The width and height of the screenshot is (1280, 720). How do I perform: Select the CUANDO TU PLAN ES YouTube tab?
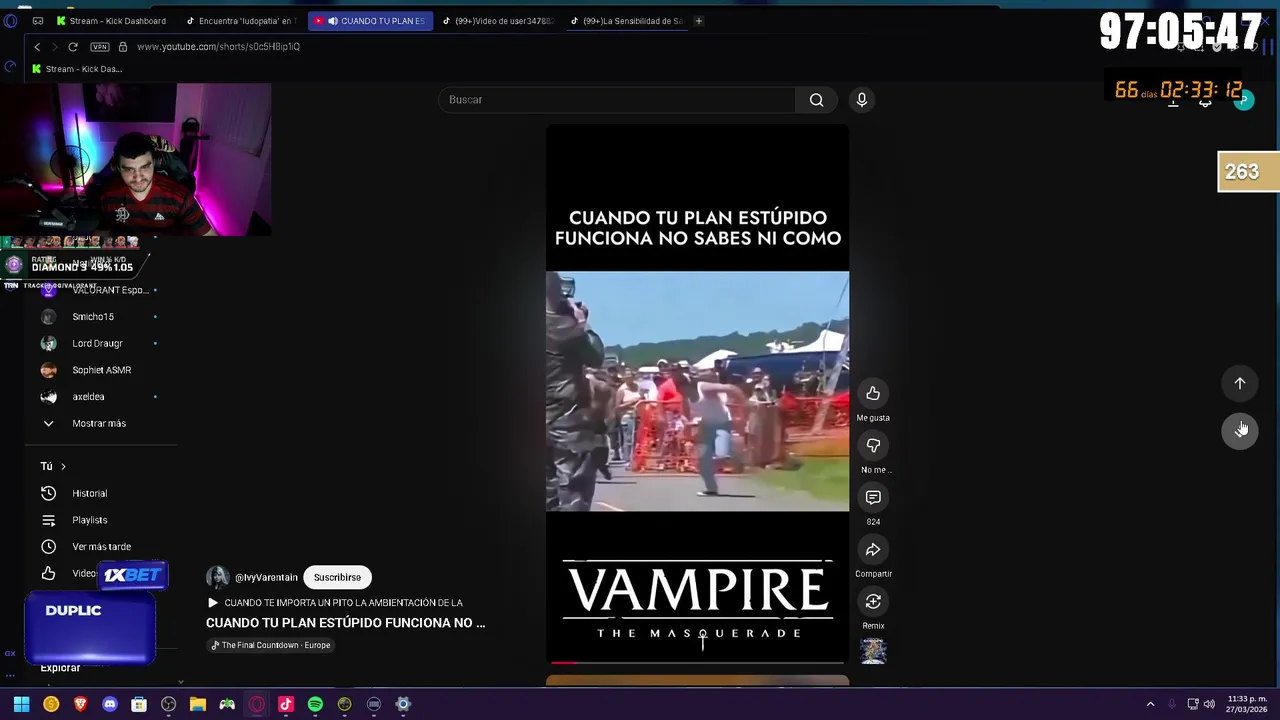(x=371, y=21)
